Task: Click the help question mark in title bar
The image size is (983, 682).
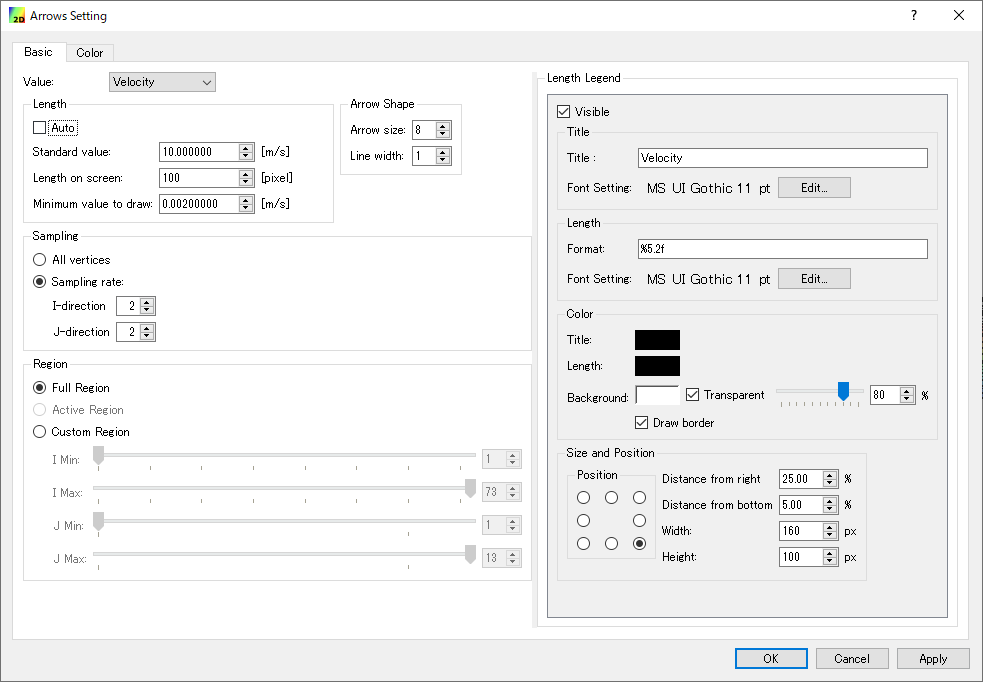Action: click(913, 15)
